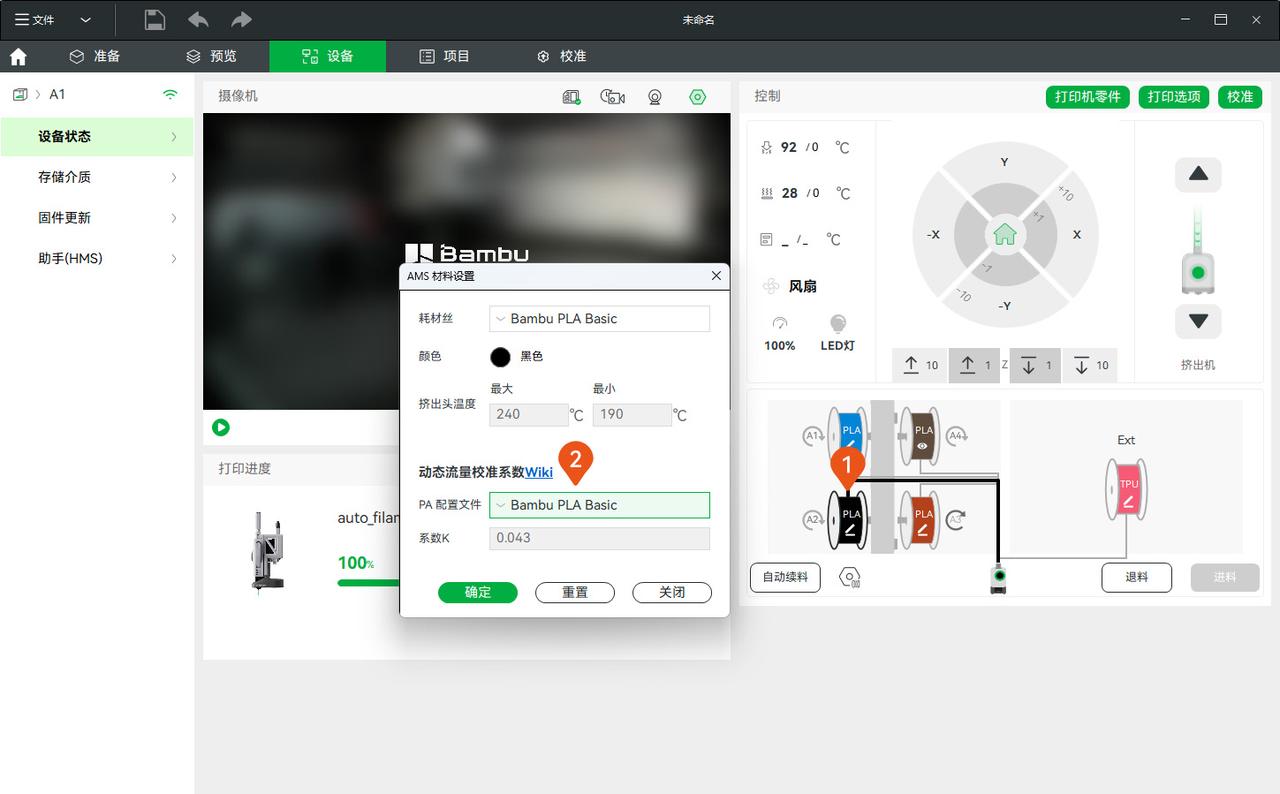Expand 助手(HMS) sidebar item
Viewport: 1280px width, 794px height.
pyautogui.click(x=97, y=258)
